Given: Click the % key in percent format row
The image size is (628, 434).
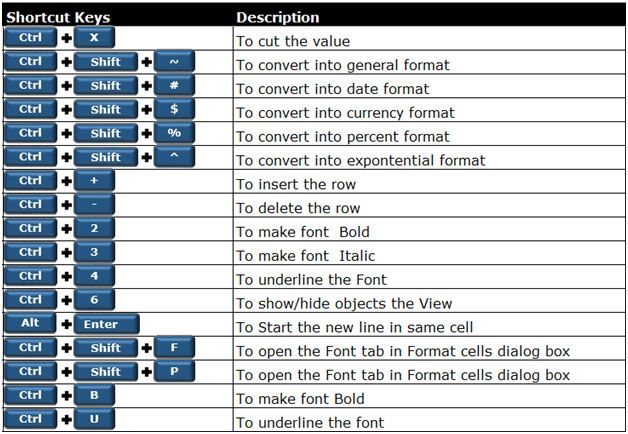Looking at the screenshot, I should pyautogui.click(x=174, y=133).
